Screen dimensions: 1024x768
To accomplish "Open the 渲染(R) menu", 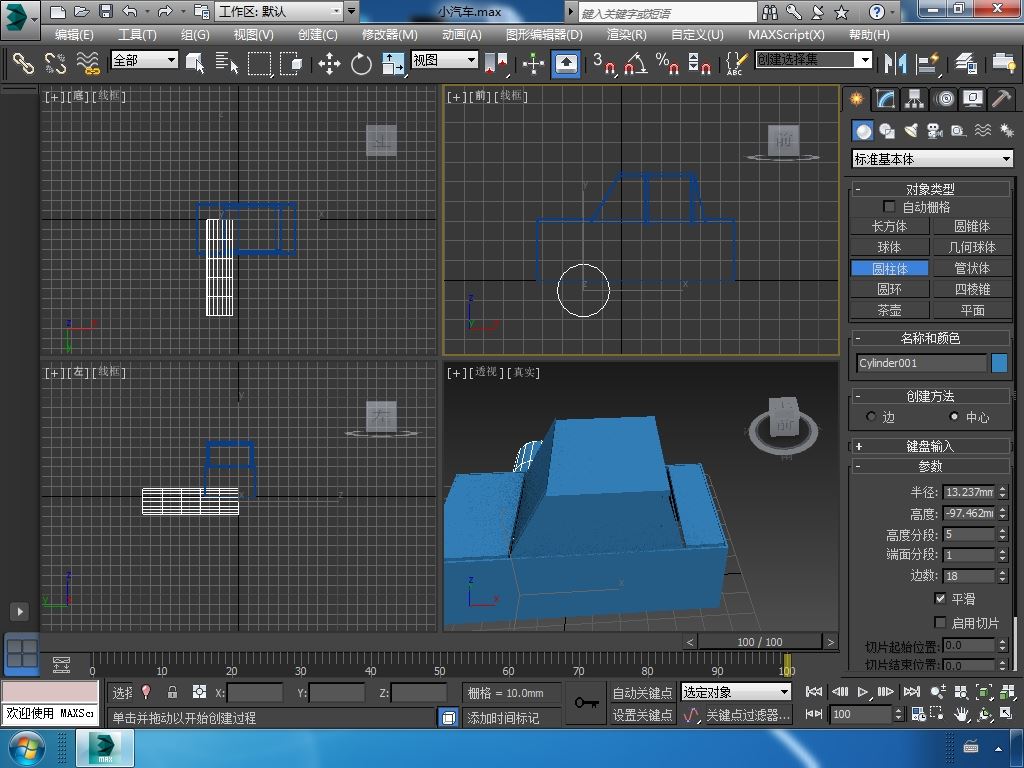I will [626, 34].
